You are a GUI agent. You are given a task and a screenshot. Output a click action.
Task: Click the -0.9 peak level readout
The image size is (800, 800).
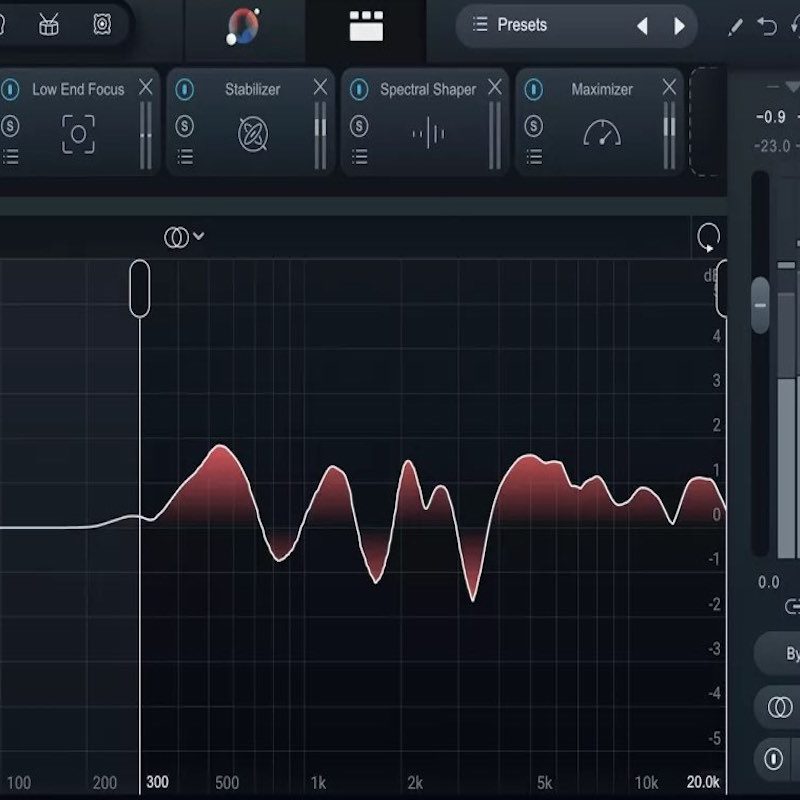[x=770, y=117]
